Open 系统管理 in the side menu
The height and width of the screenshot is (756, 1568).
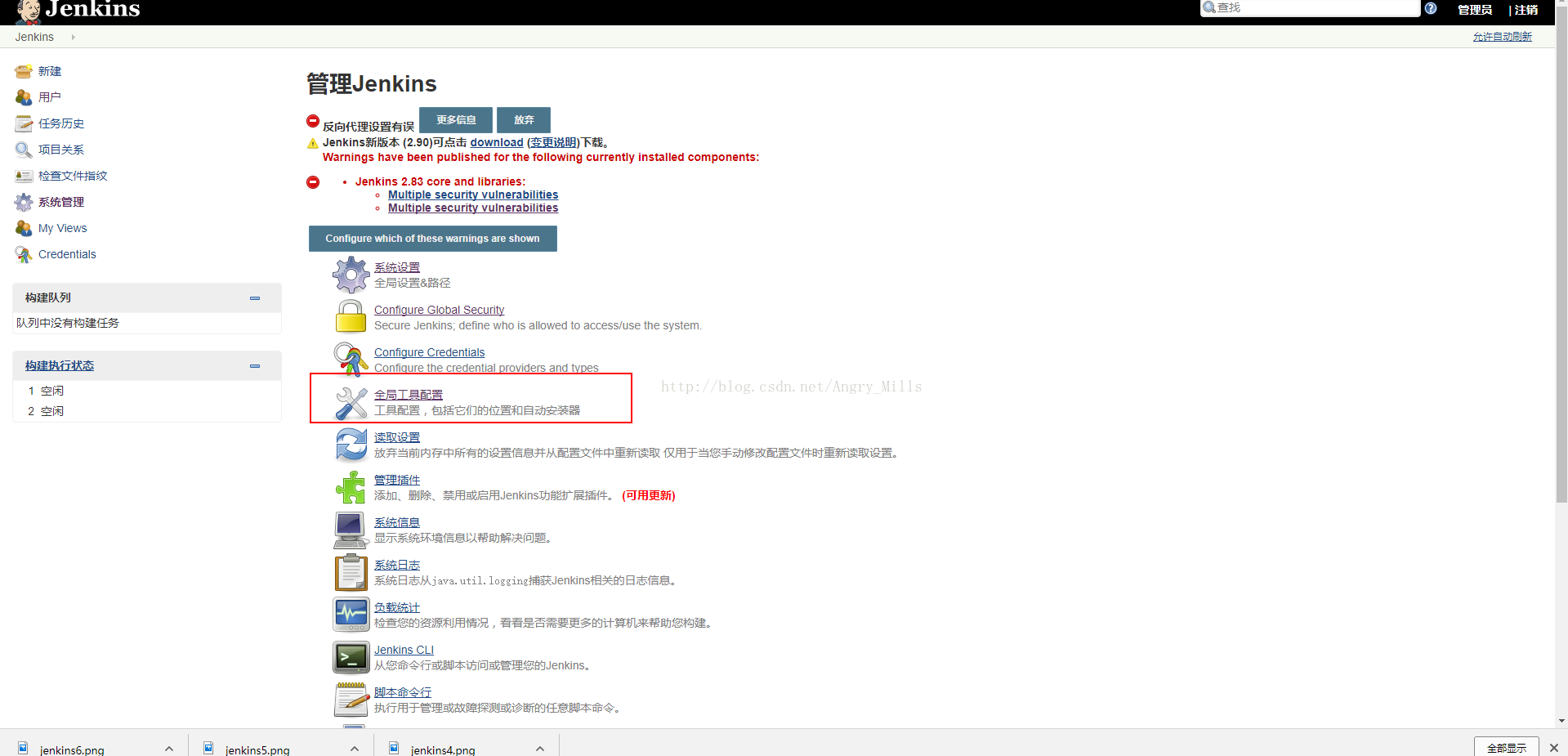click(61, 202)
